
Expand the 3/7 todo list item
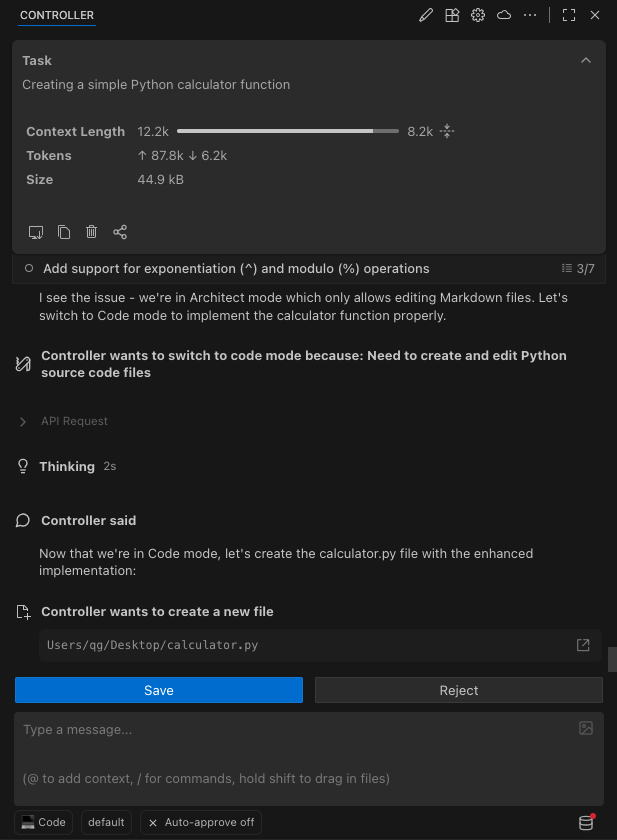click(578, 269)
